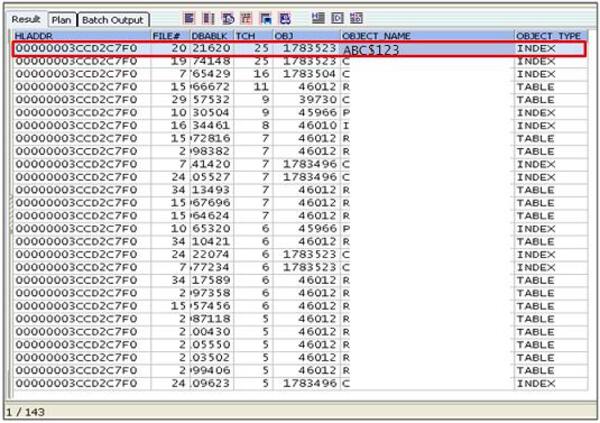Click FILE# value 29
Viewport: 600px width, 423px height.
click(x=179, y=100)
